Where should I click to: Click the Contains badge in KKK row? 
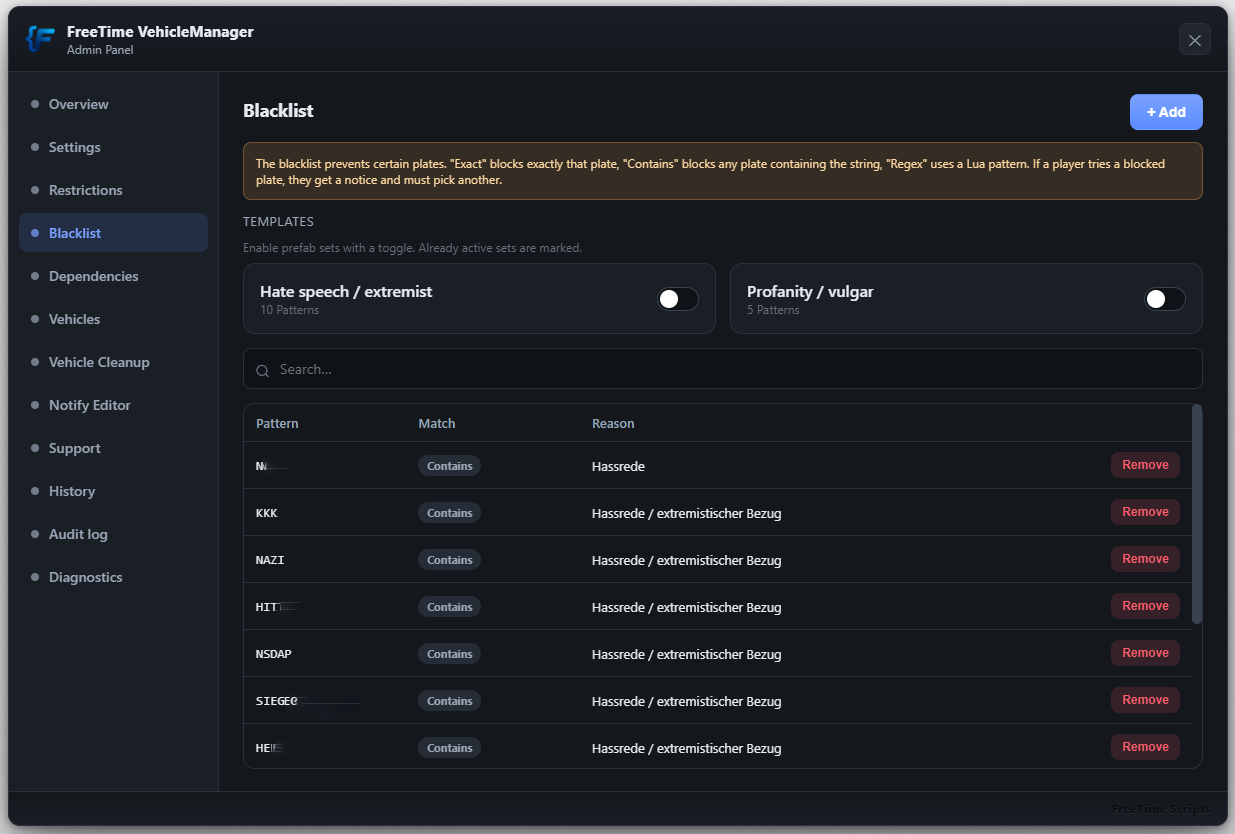pos(449,513)
